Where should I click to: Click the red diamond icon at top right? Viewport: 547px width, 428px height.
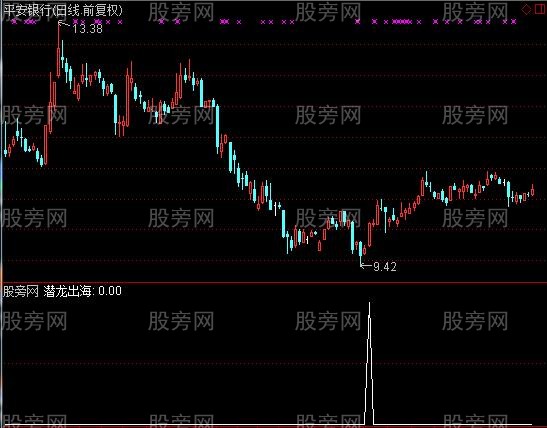[x=526, y=9]
